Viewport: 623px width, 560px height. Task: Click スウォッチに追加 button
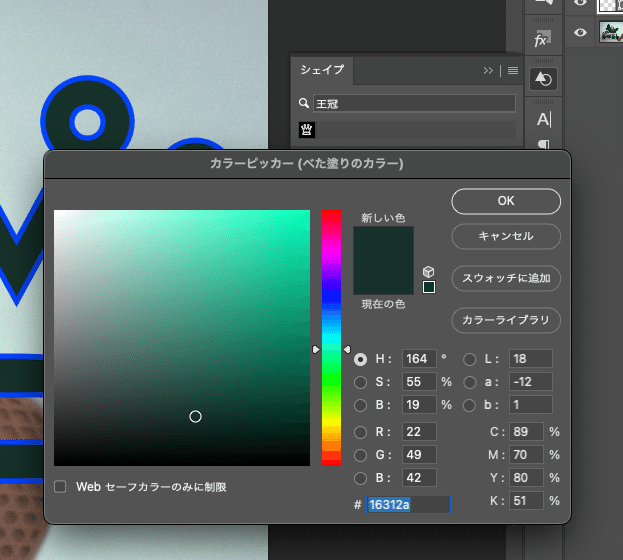506,278
